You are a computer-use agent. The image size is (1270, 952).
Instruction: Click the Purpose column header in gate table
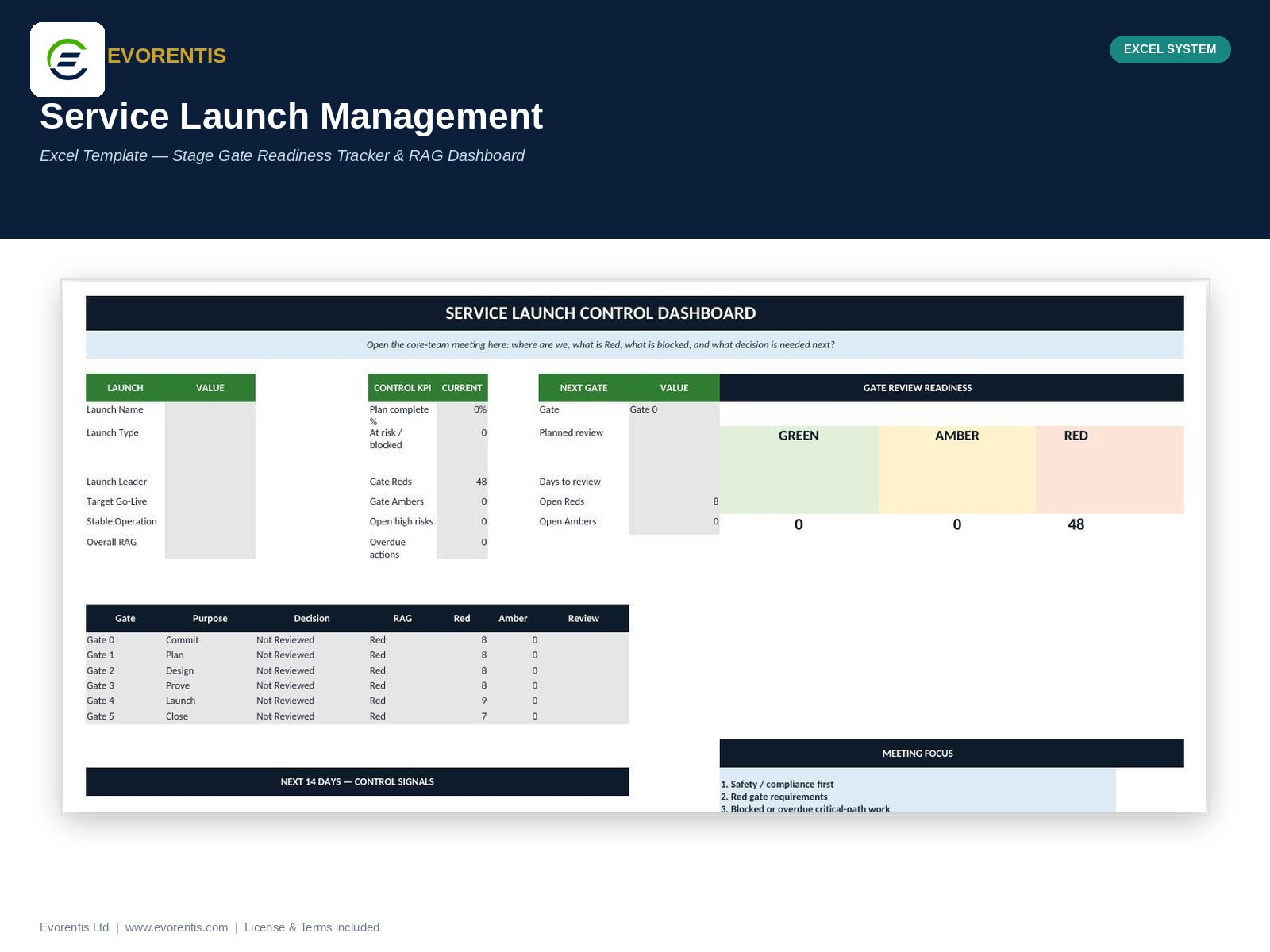pos(210,619)
